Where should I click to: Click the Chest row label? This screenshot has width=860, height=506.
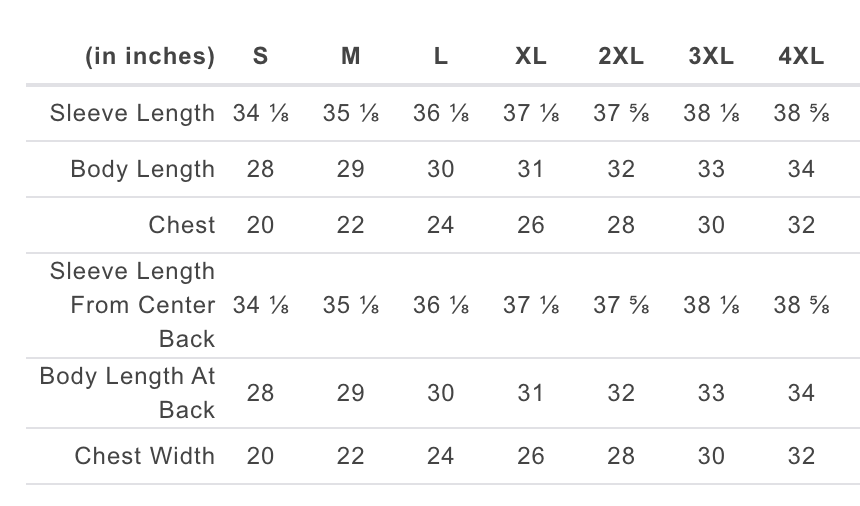click(182, 225)
